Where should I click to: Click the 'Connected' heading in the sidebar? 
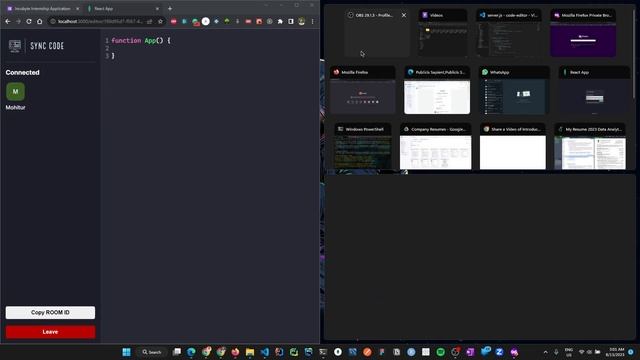click(22, 72)
